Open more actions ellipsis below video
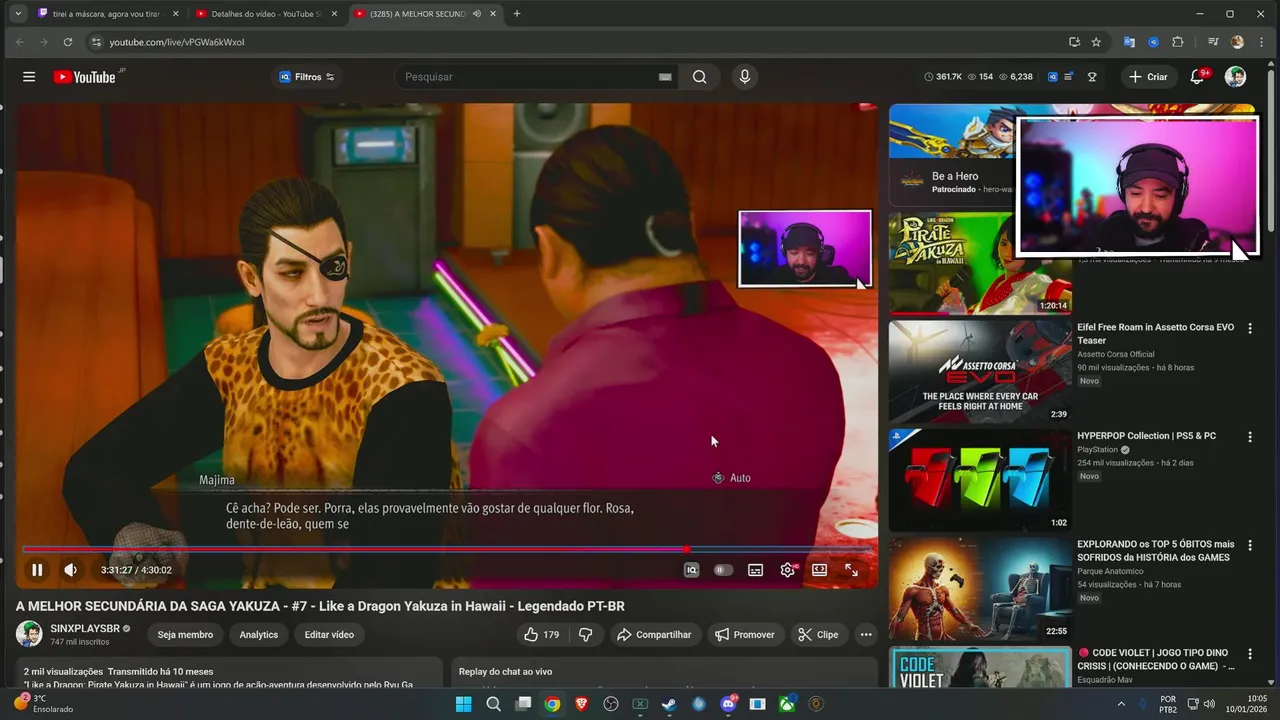This screenshot has width=1280, height=720. pyautogui.click(x=866, y=635)
